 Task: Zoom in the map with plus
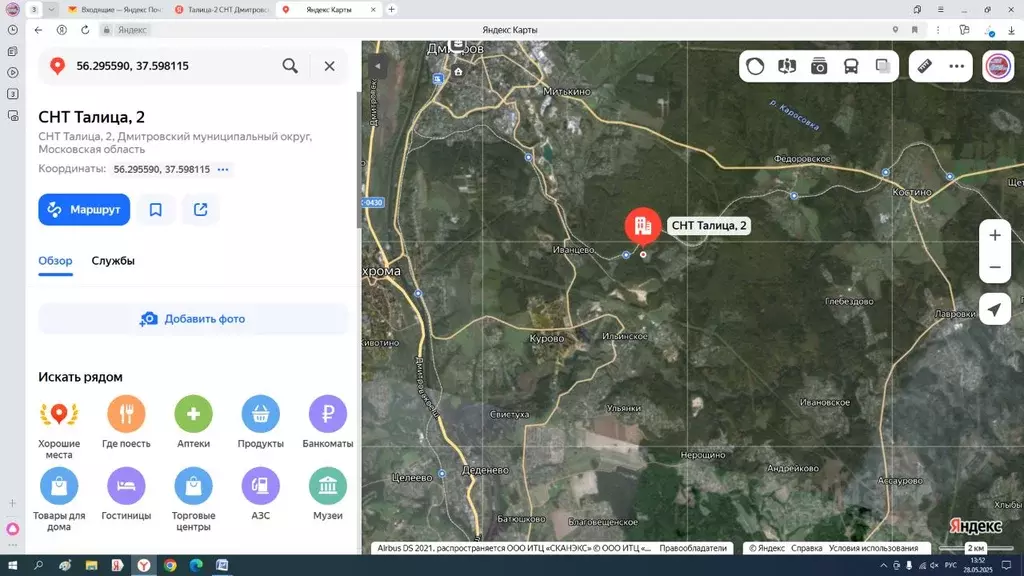pyautogui.click(x=995, y=235)
